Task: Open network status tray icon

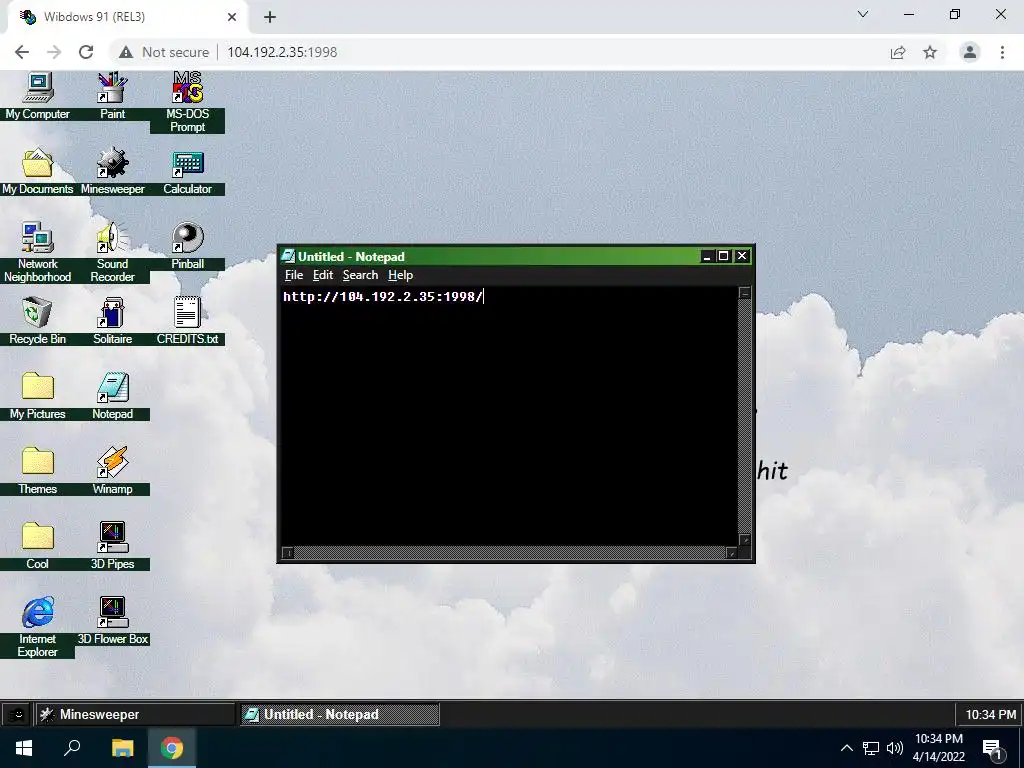Action: tap(871, 748)
